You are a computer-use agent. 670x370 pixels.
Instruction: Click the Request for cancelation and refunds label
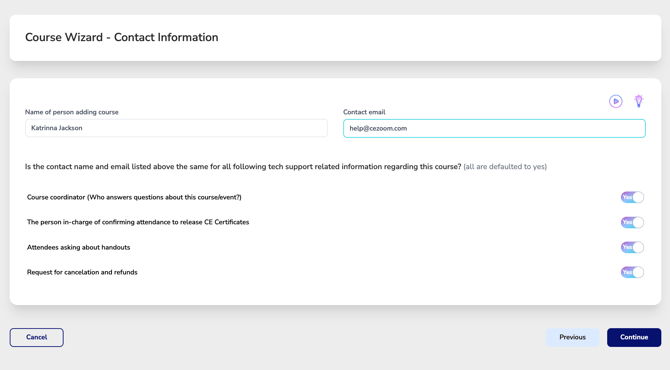(x=82, y=272)
